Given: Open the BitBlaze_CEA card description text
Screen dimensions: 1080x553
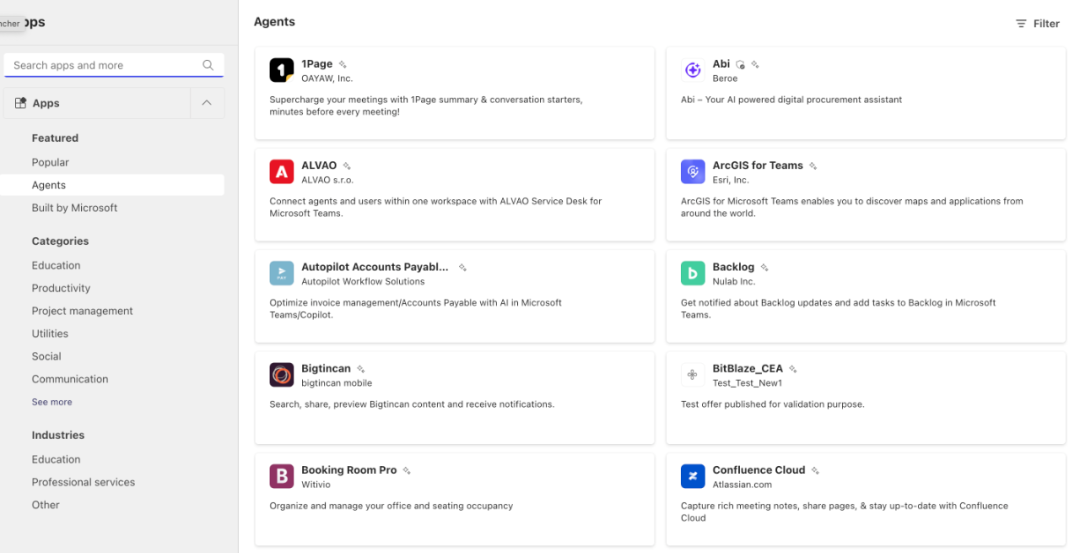Looking at the screenshot, I should tap(772, 404).
